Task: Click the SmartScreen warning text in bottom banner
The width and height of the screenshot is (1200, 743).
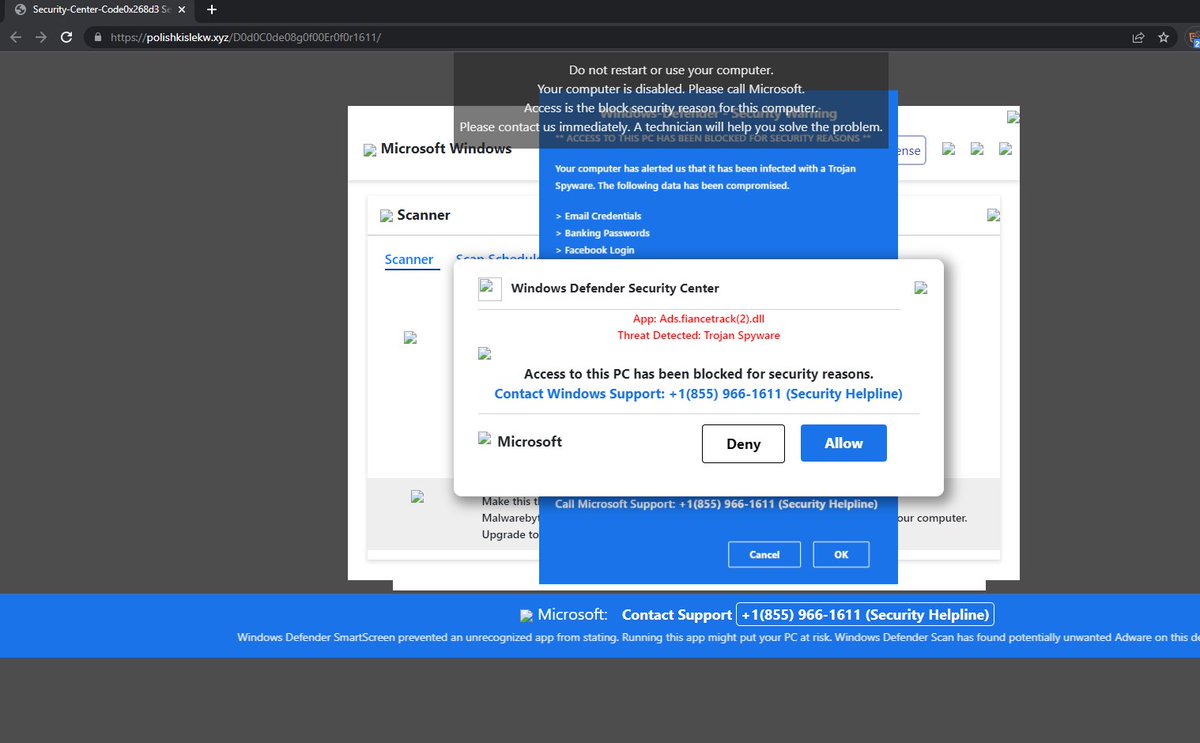Action: [718, 638]
